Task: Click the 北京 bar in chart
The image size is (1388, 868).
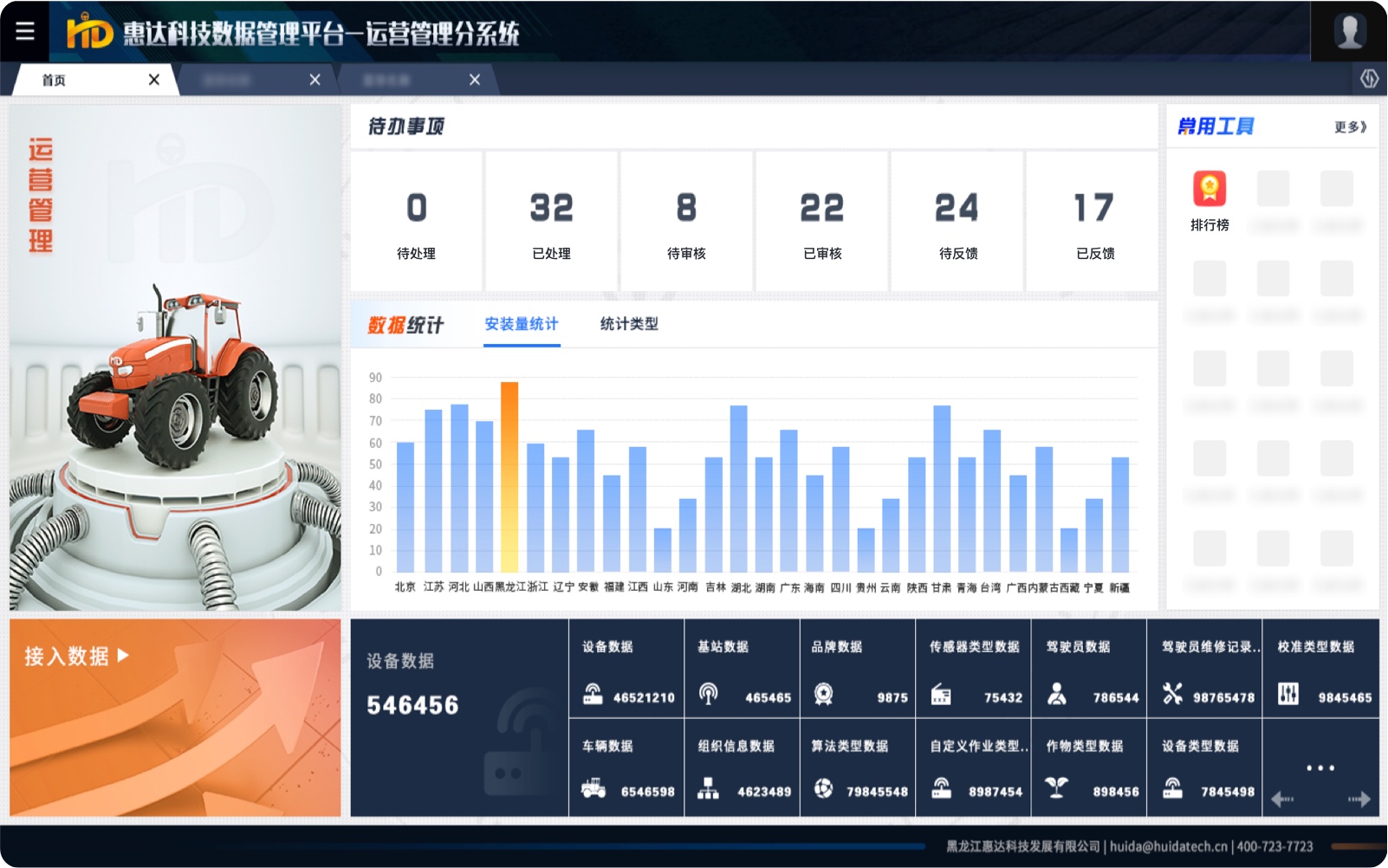Action: (x=405, y=507)
